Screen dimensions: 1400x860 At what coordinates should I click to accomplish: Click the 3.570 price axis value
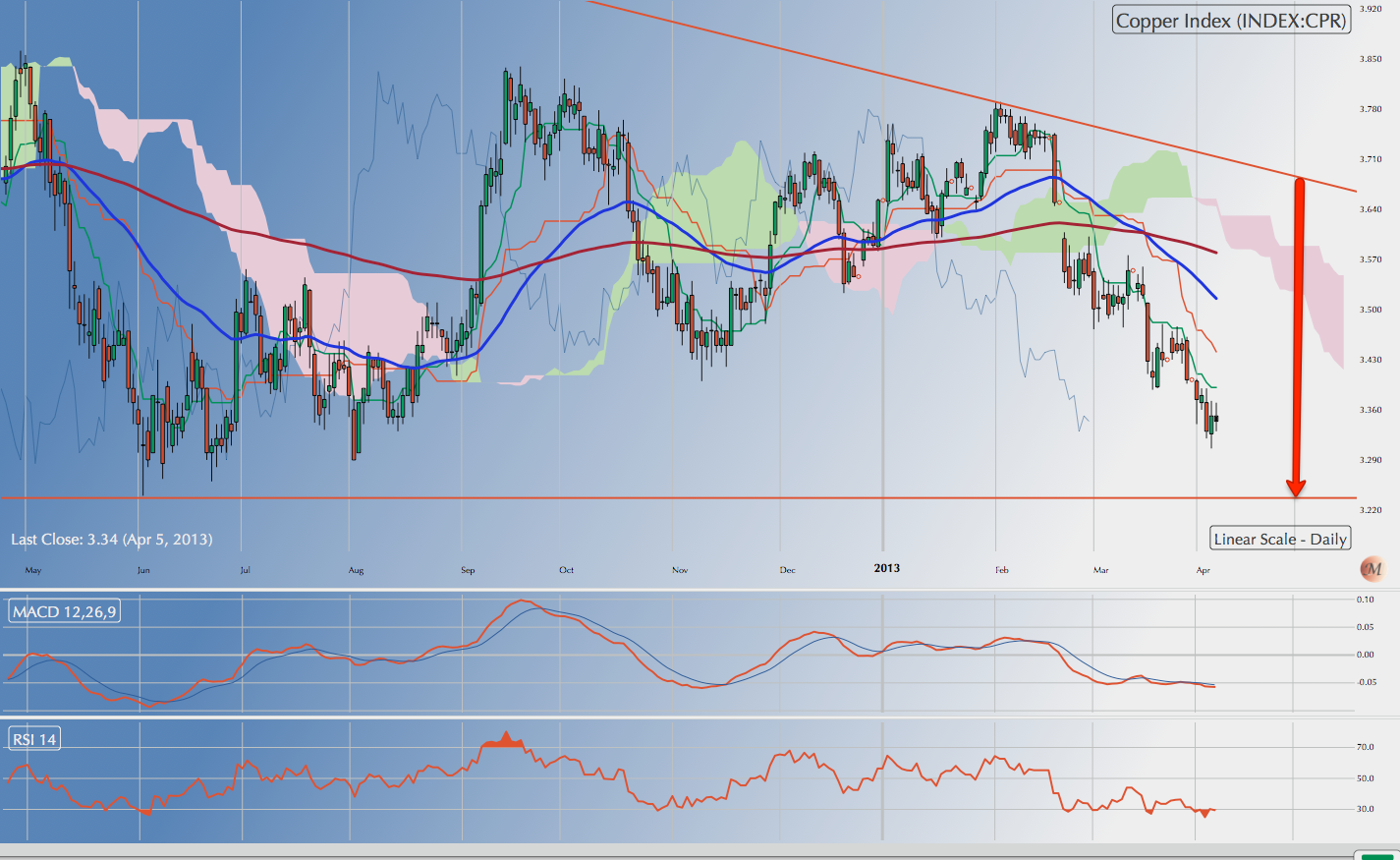(1371, 259)
